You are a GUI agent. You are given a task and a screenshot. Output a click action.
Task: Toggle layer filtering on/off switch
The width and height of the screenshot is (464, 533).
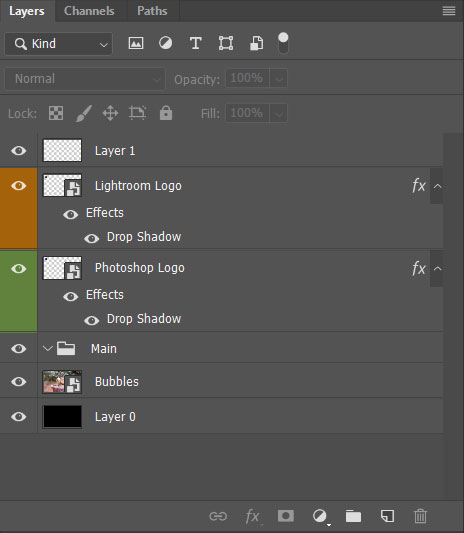[x=283, y=43]
